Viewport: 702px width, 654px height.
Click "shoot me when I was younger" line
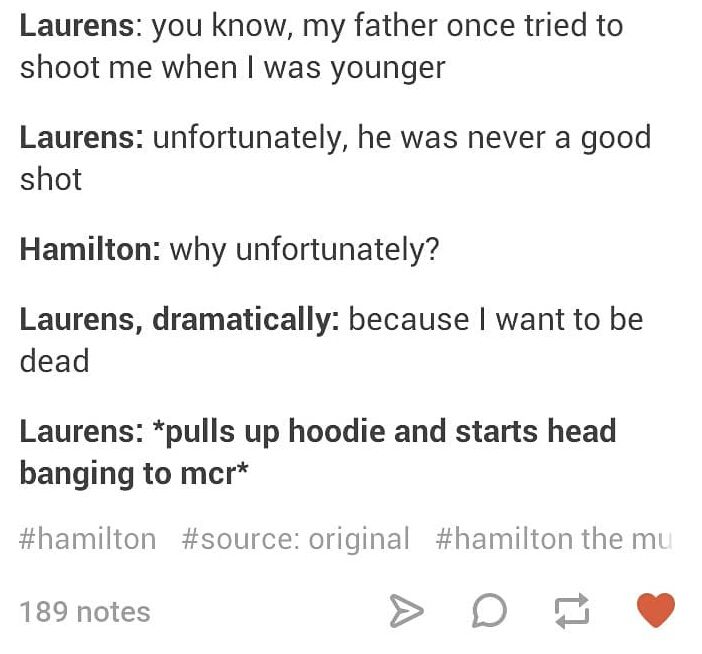pyautogui.click(x=233, y=68)
